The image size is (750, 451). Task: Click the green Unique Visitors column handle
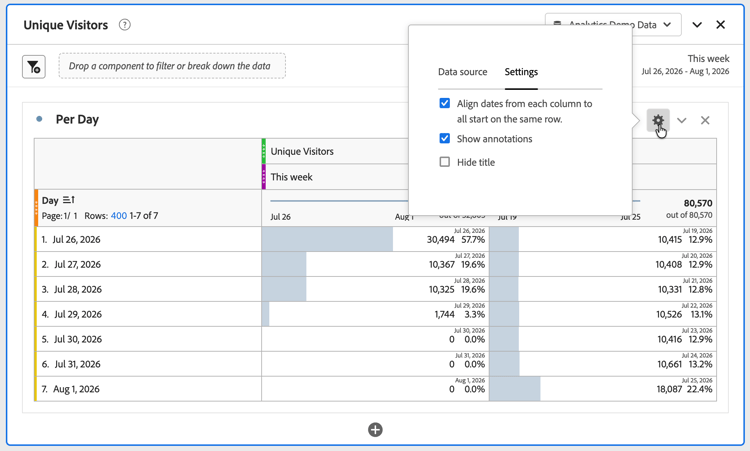[x=264, y=151]
